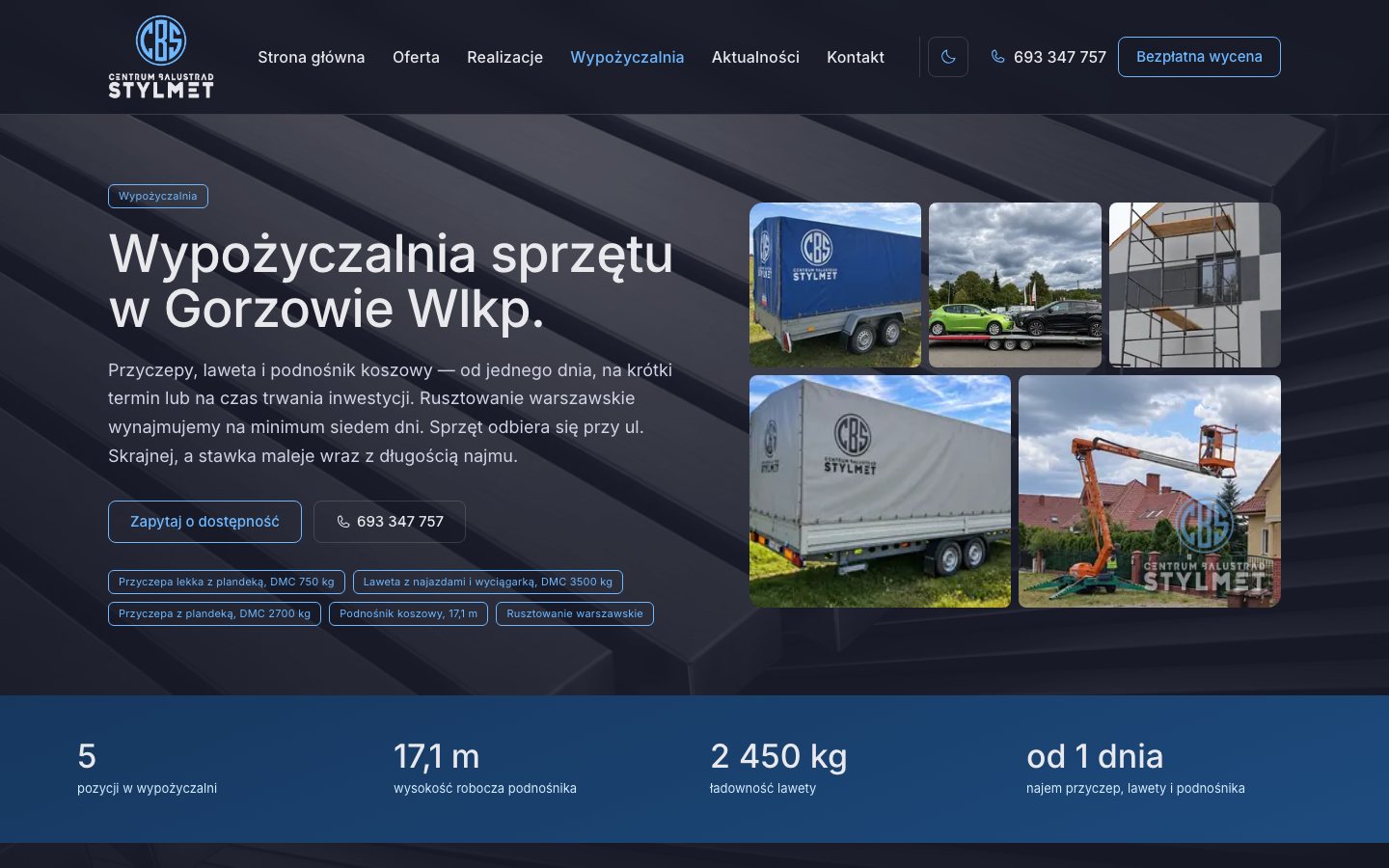
Task: Choose Podnośnik koszowy 17,1 m tag
Action: pyautogui.click(x=408, y=614)
